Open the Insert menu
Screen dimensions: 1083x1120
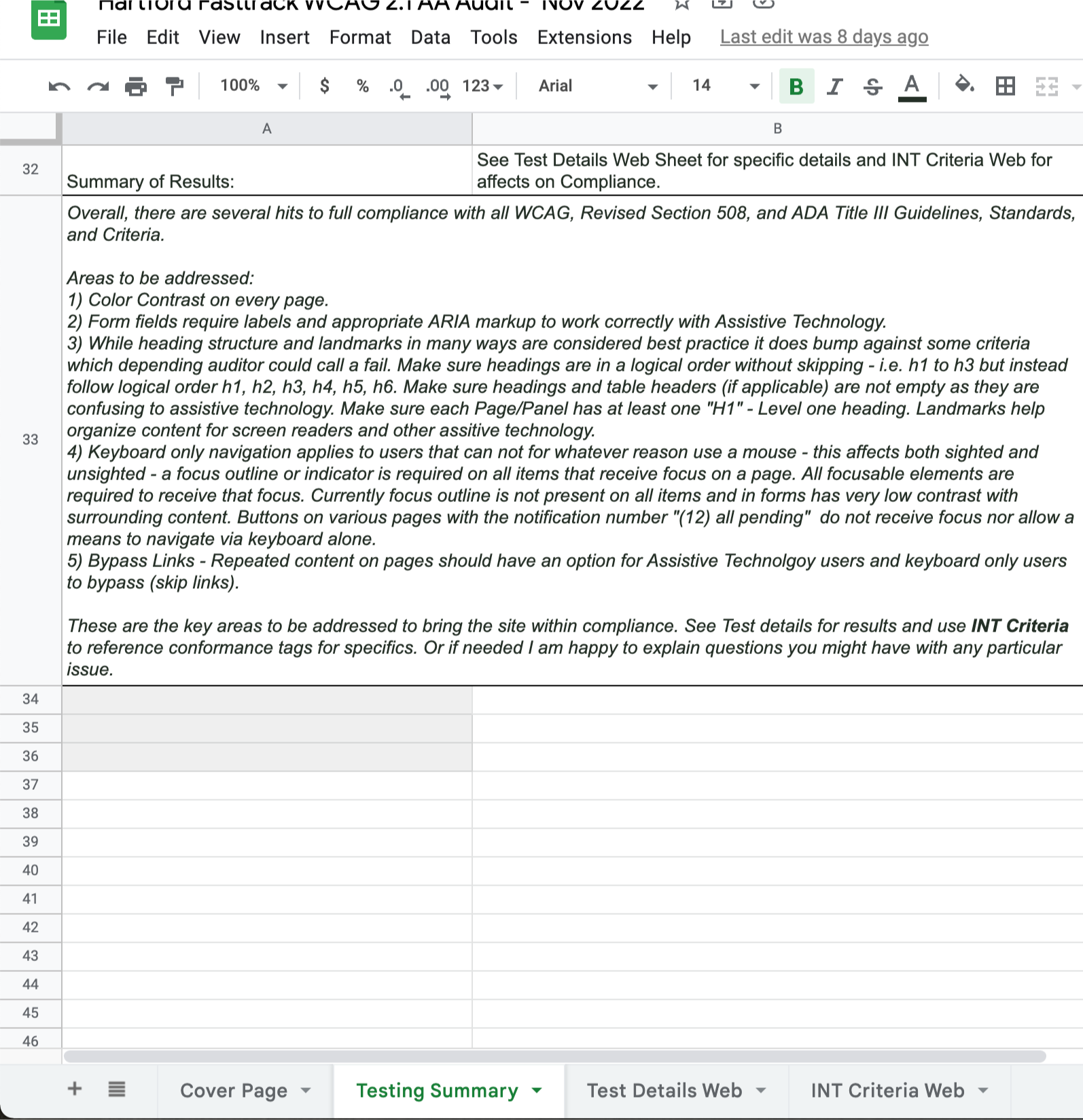click(284, 37)
